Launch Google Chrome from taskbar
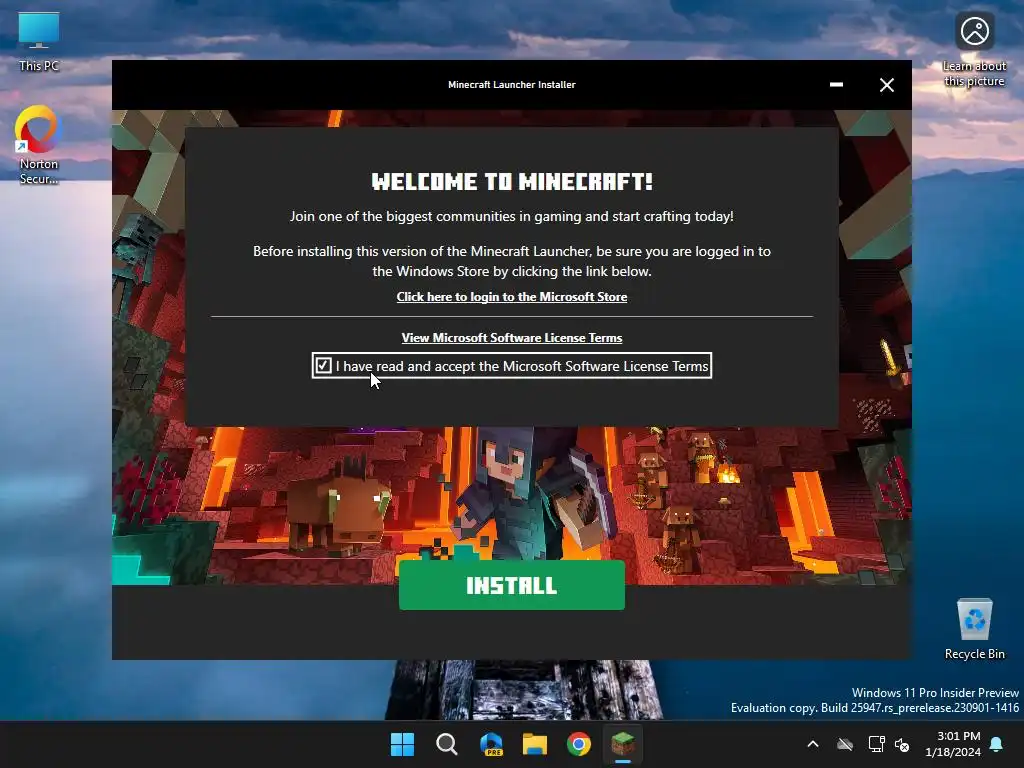Viewport: 1024px width, 768px height. click(579, 744)
